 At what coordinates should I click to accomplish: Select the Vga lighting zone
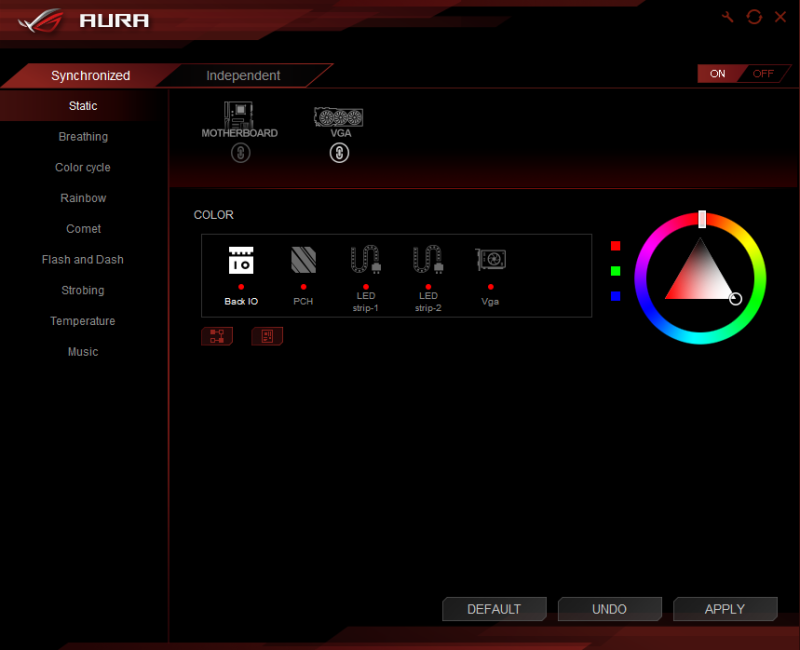490,276
